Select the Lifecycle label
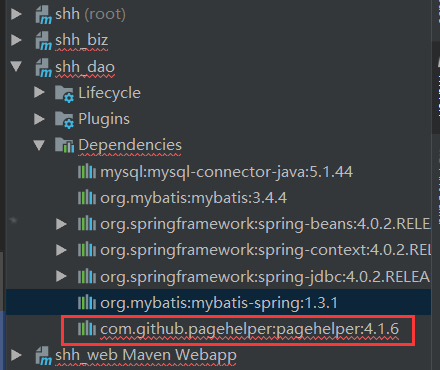 click(109, 93)
